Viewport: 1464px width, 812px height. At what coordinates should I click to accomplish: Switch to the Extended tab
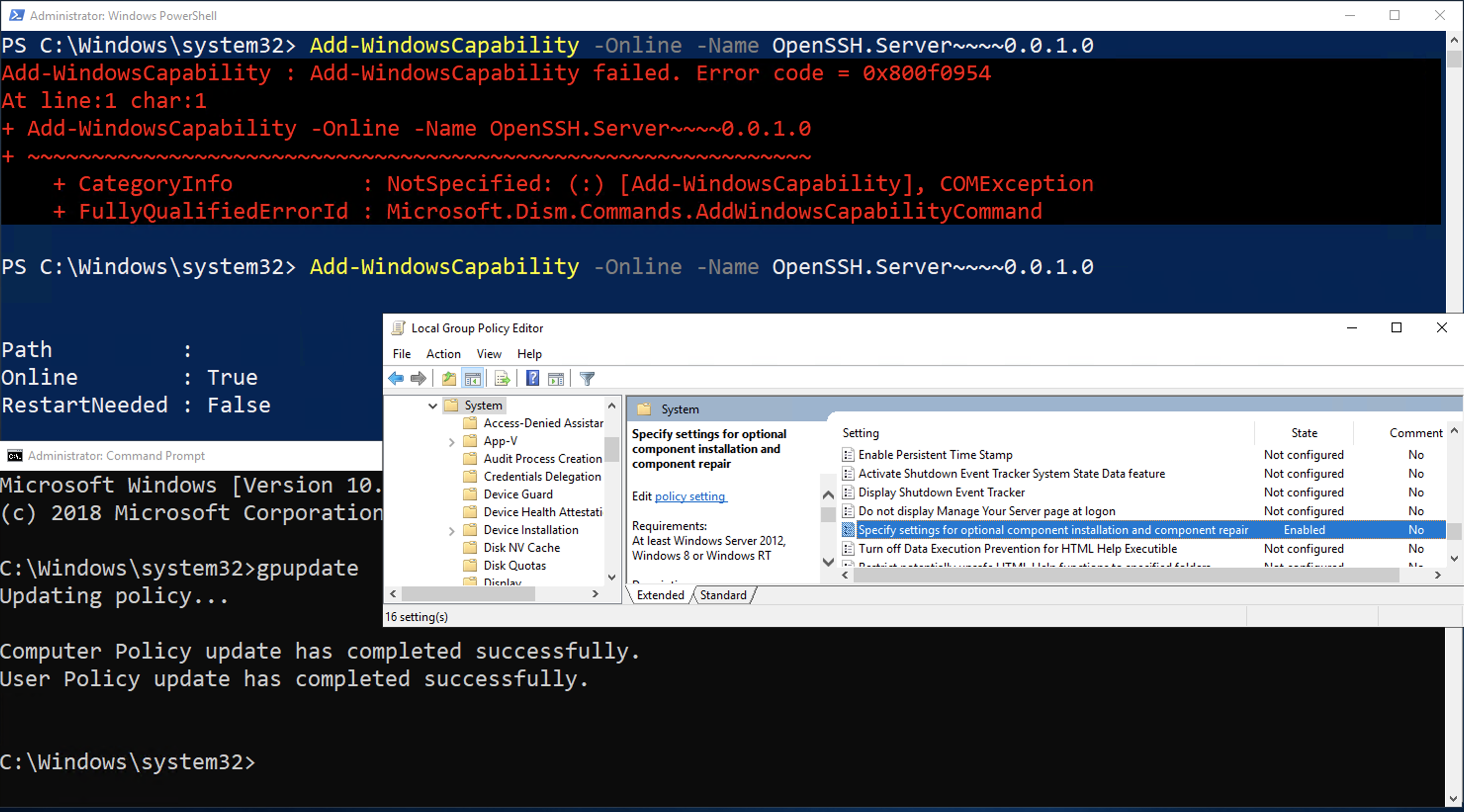[660, 595]
